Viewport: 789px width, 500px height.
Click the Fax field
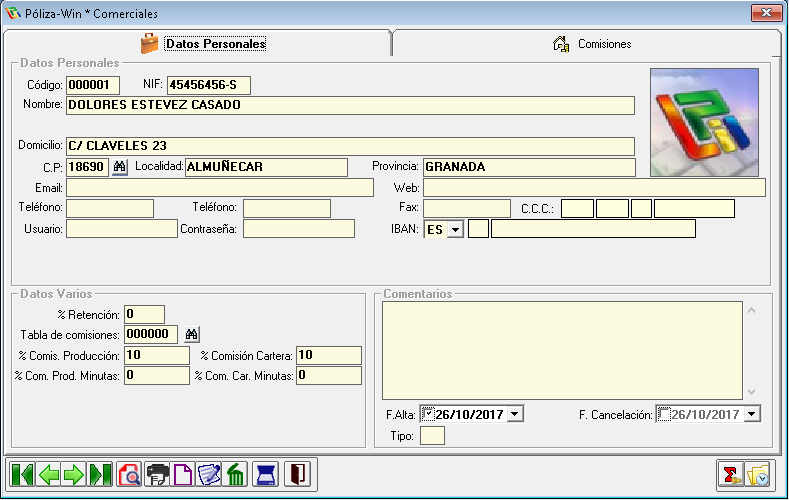[x=467, y=208]
